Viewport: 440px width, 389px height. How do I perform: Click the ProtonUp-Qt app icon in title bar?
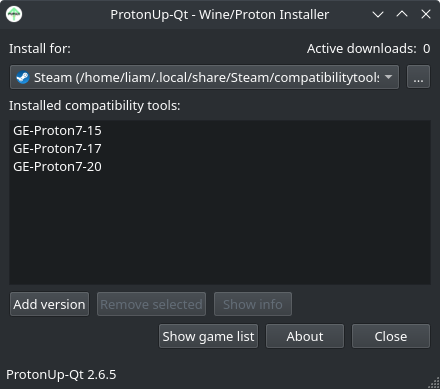(14, 14)
